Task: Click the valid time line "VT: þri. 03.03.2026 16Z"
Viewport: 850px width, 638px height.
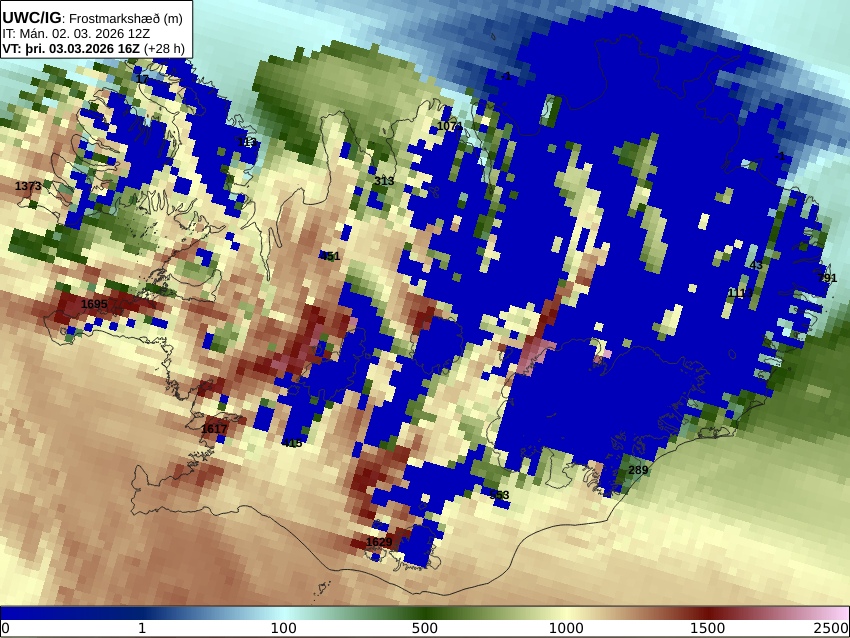Action: pyautogui.click(x=71, y=48)
